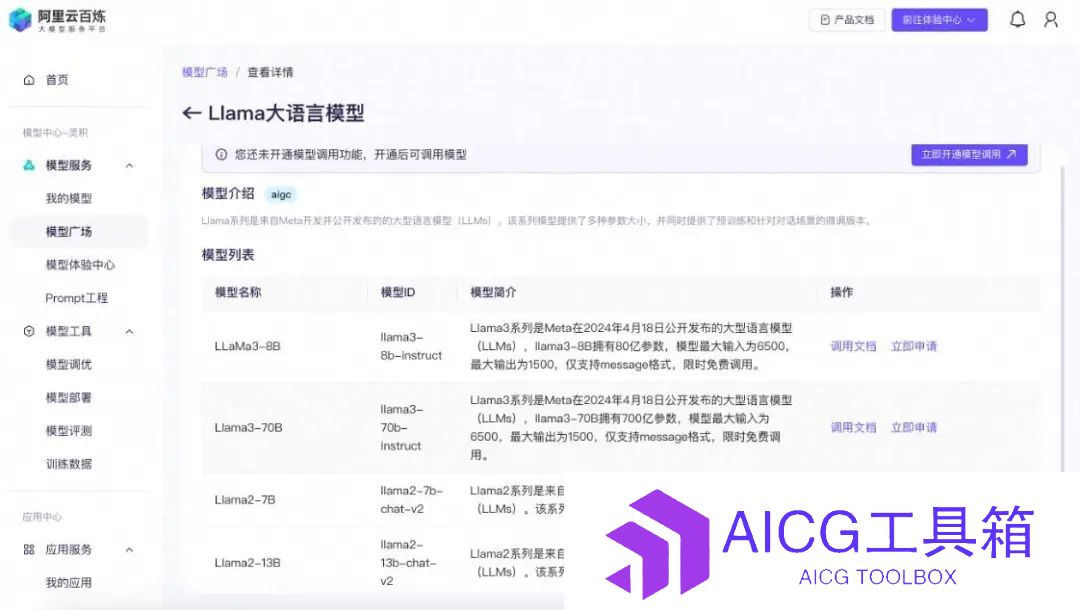Click model ID llama3-8b-instruct

click(x=411, y=346)
